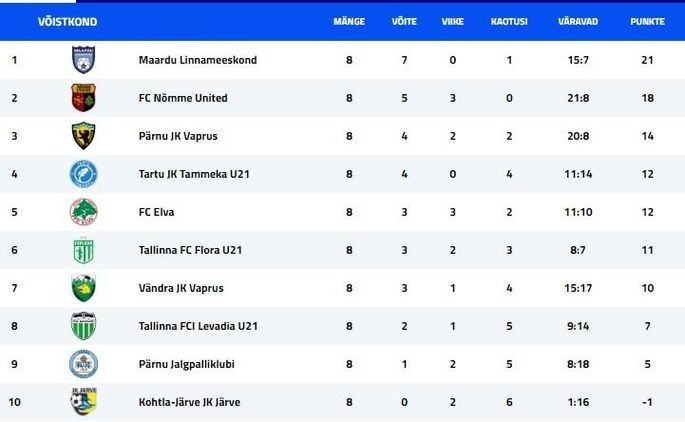Click the Pärnu Jalgpalliklubi team name
Image resolution: width=685 pixels, height=422 pixels.
[x=187, y=364]
